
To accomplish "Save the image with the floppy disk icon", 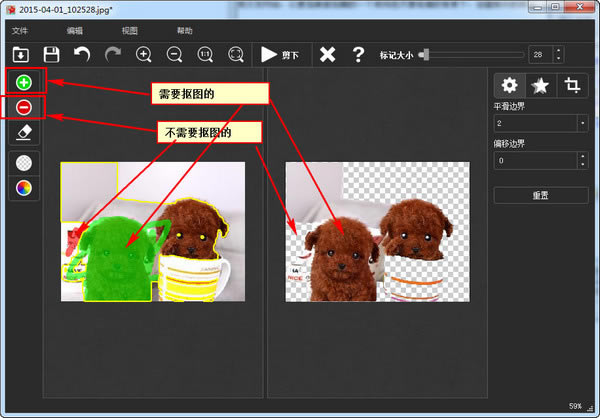I will coord(51,54).
